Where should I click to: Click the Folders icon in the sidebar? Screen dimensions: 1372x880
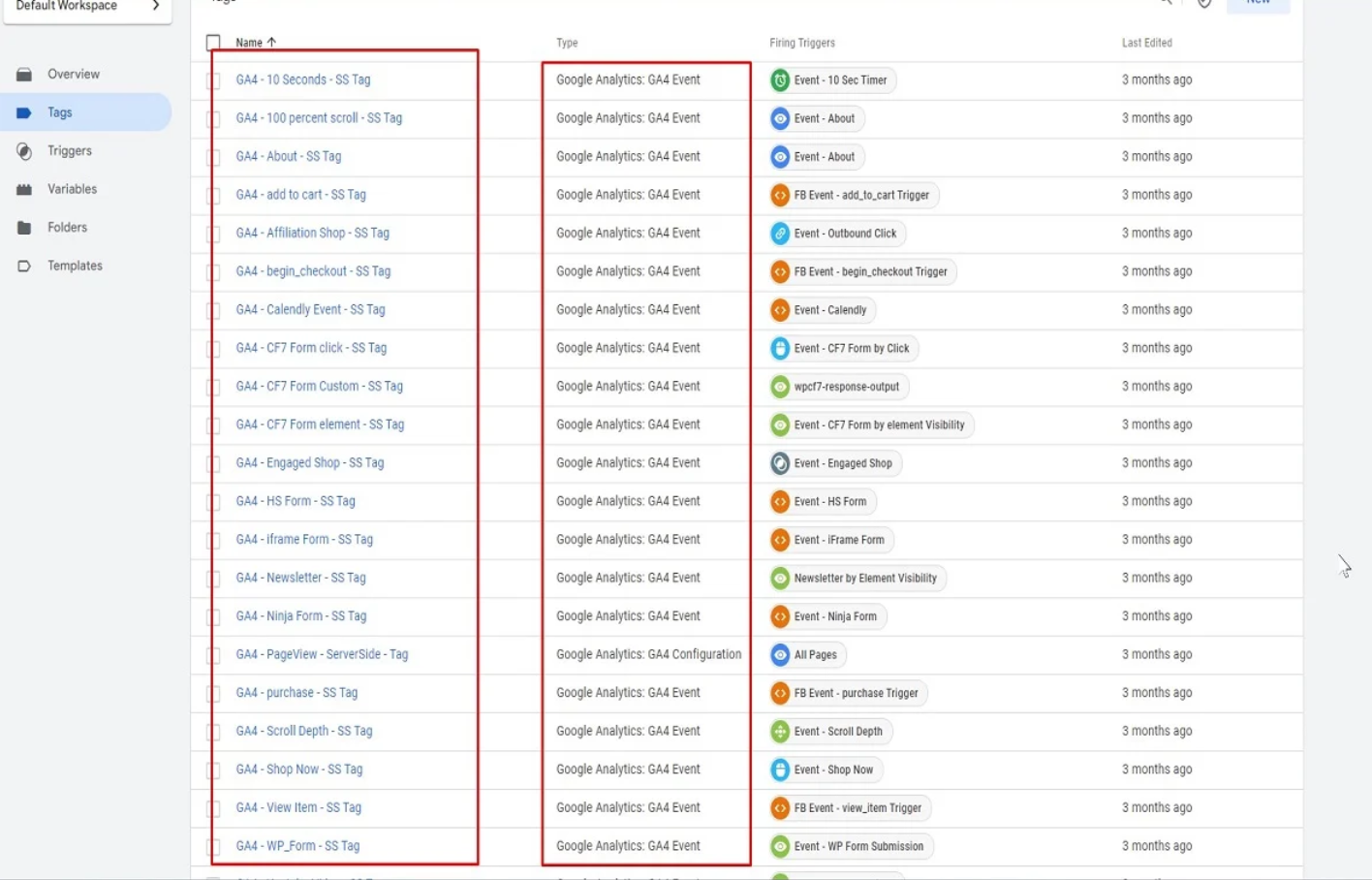pos(24,228)
